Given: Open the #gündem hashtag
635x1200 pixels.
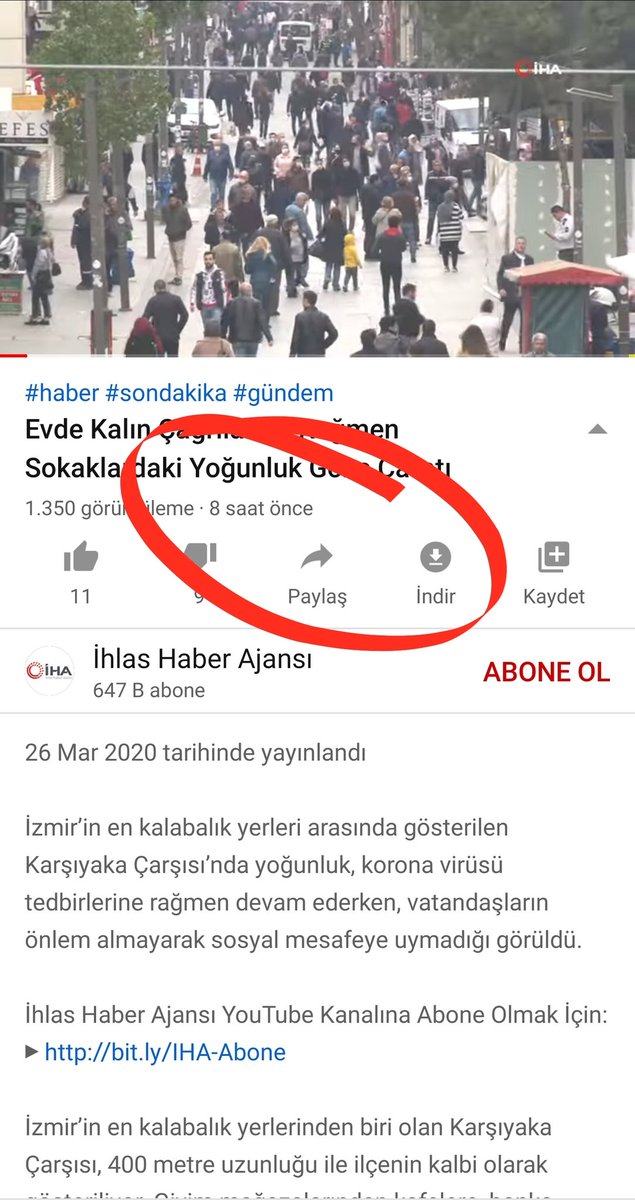Looking at the screenshot, I should click(x=283, y=393).
